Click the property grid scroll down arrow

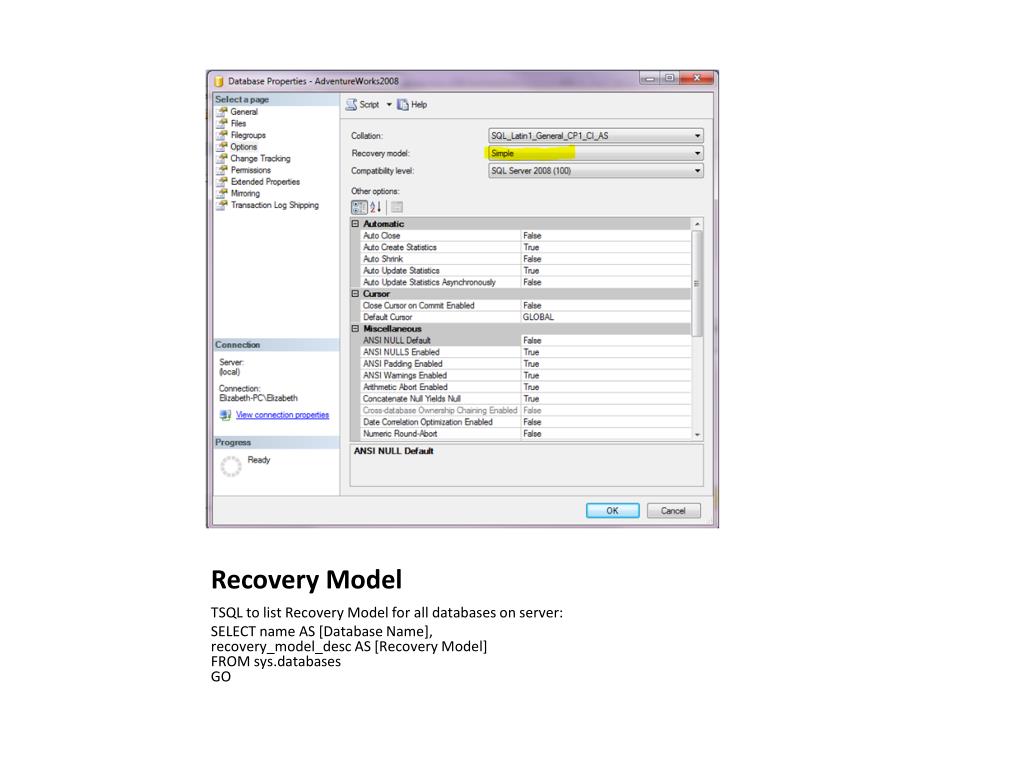(x=697, y=434)
